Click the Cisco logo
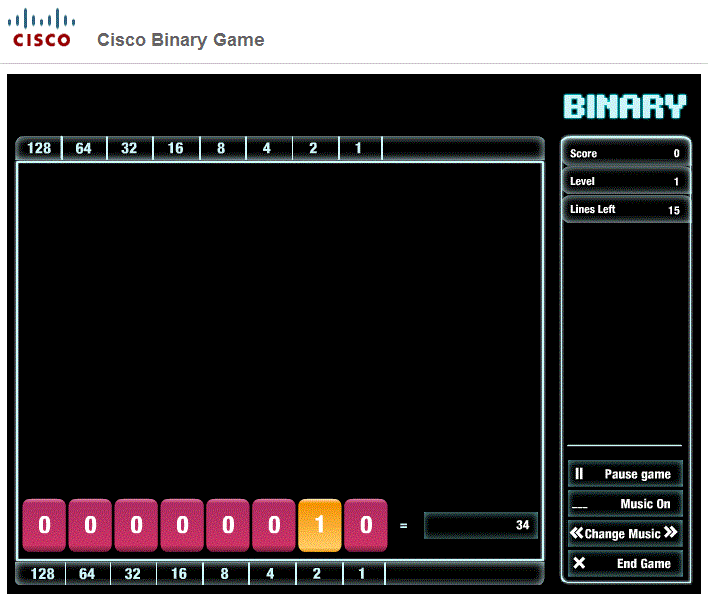Viewport: 708px width, 599px height. [x=42, y=28]
